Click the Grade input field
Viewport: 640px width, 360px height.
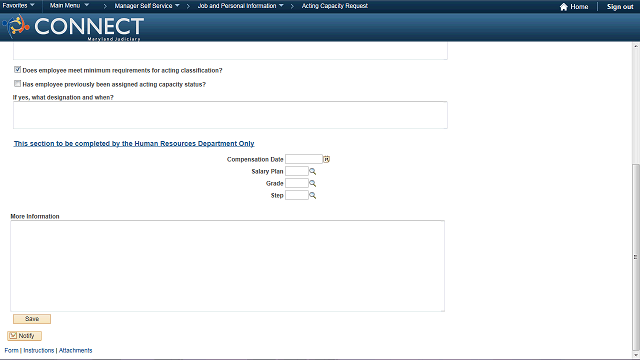point(297,183)
